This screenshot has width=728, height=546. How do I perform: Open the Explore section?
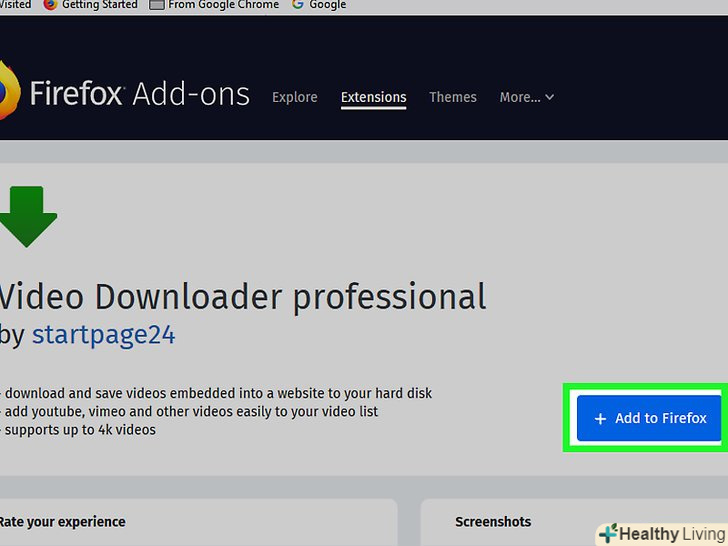295,97
